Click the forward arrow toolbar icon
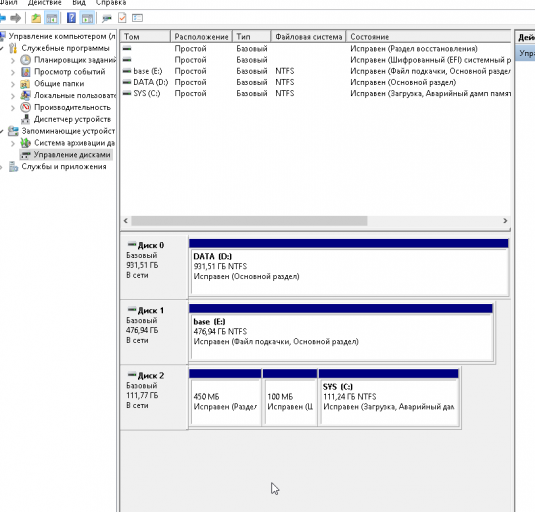The height and width of the screenshot is (512, 535). coord(16,18)
